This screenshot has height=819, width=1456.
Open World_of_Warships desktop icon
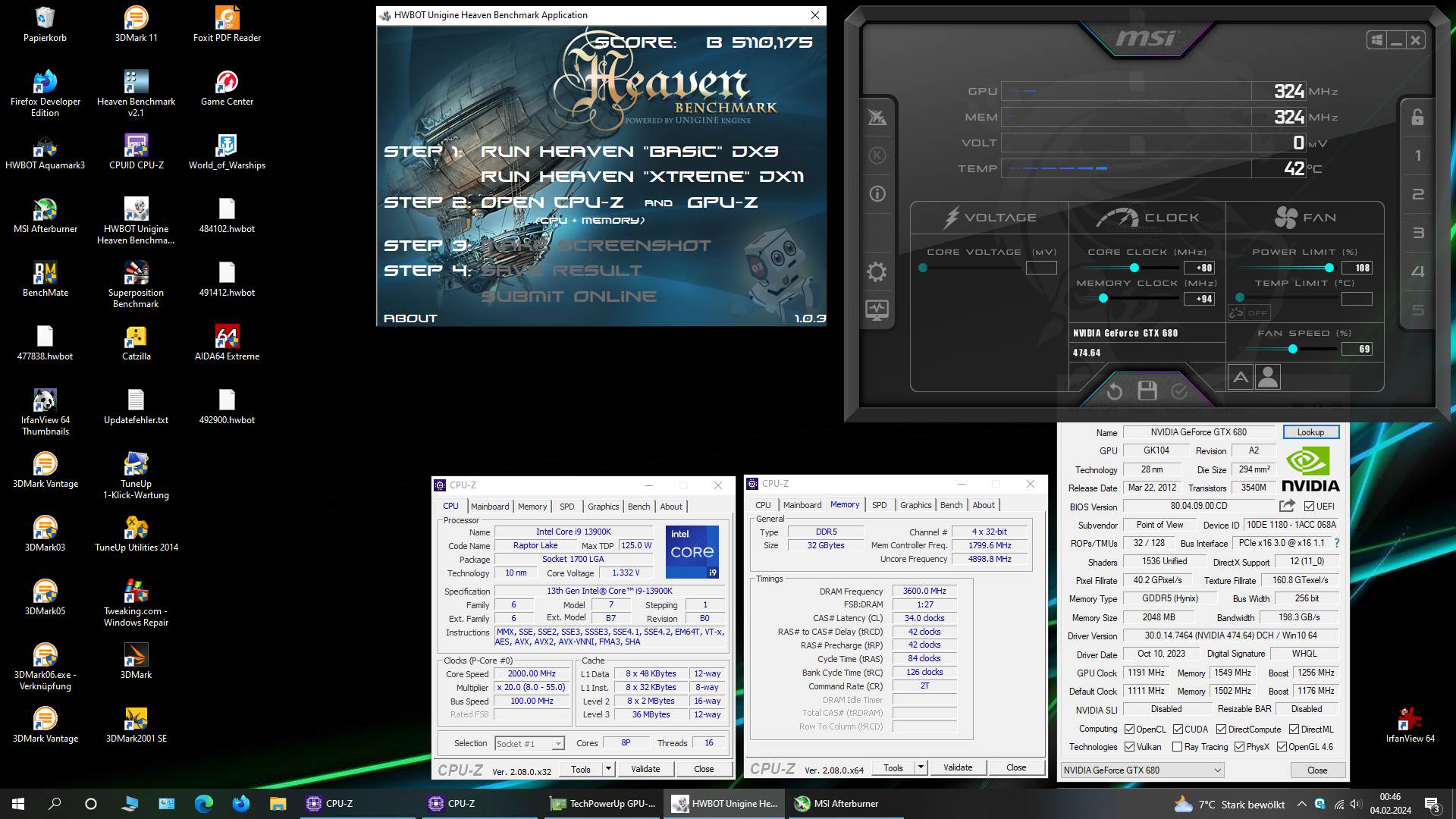coord(227,151)
